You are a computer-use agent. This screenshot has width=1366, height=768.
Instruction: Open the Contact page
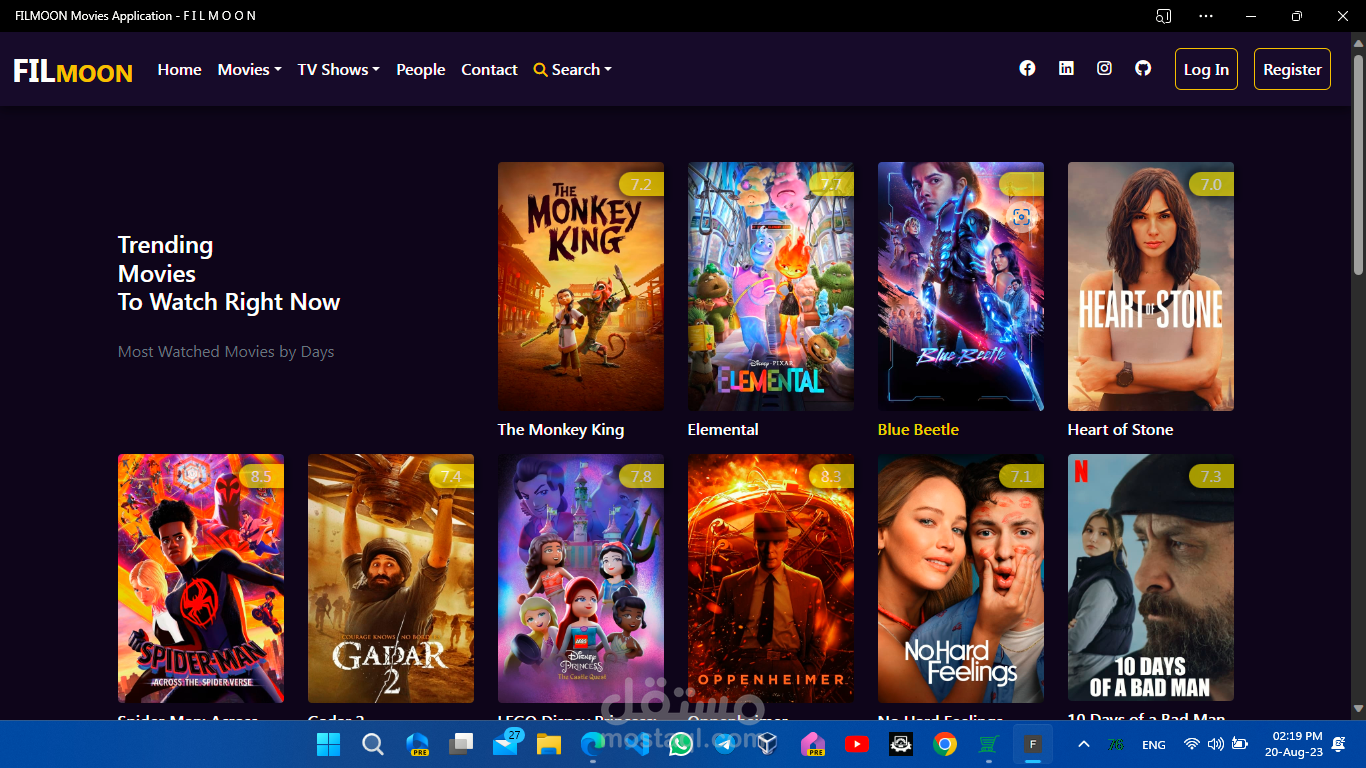pyautogui.click(x=489, y=69)
